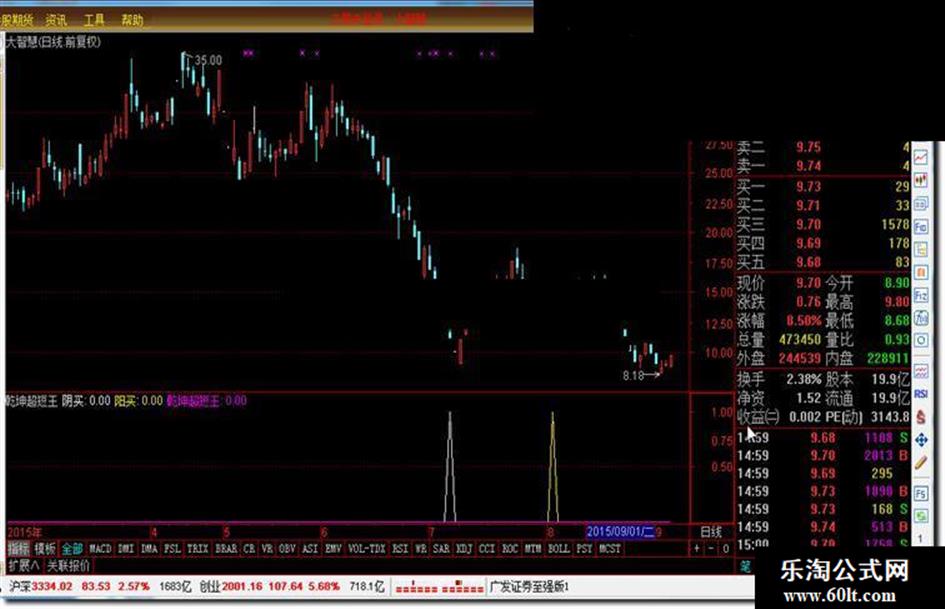Click the 创业 2001.16 index readout
The width and height of the screenshot is (945, 609).
[x=231, y=587]
